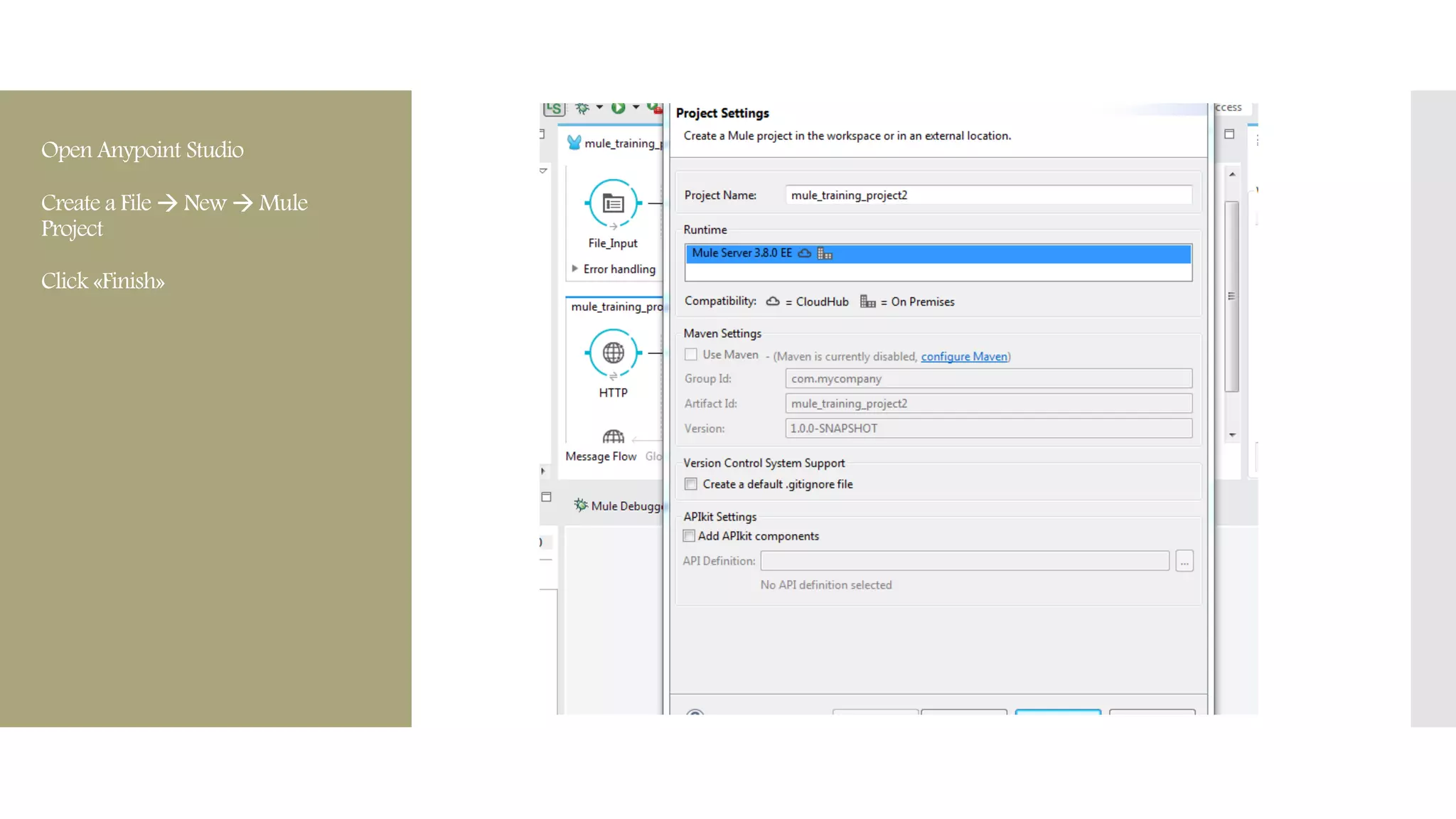Click the green Run toolbar icon
Viewport: 1456px width, 819px height.
click(618, 108)
